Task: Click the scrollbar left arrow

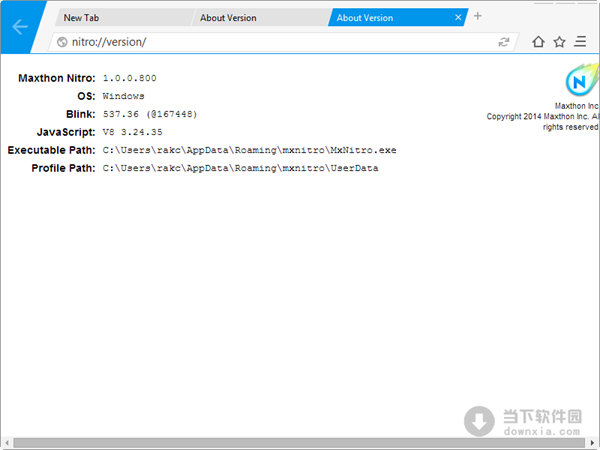Action: (7, 443)
